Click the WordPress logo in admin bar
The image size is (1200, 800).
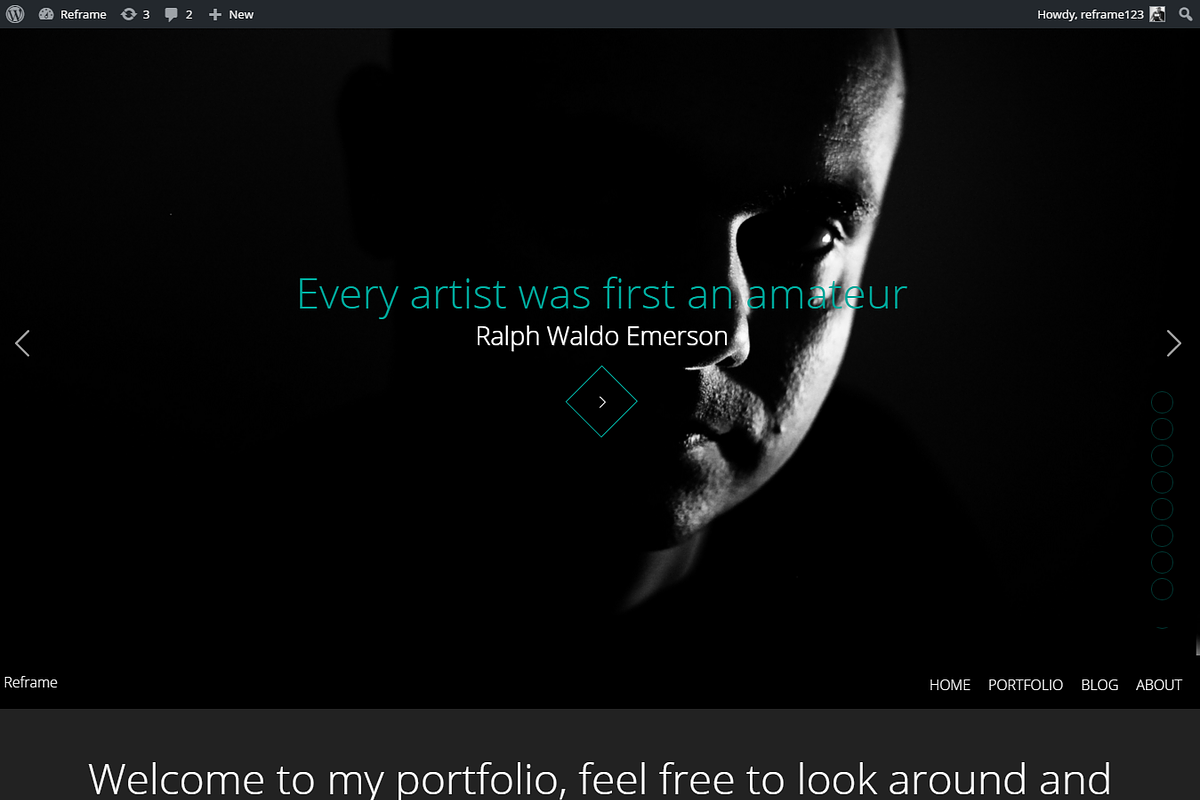pyautogui.click(x=14, y=14)
